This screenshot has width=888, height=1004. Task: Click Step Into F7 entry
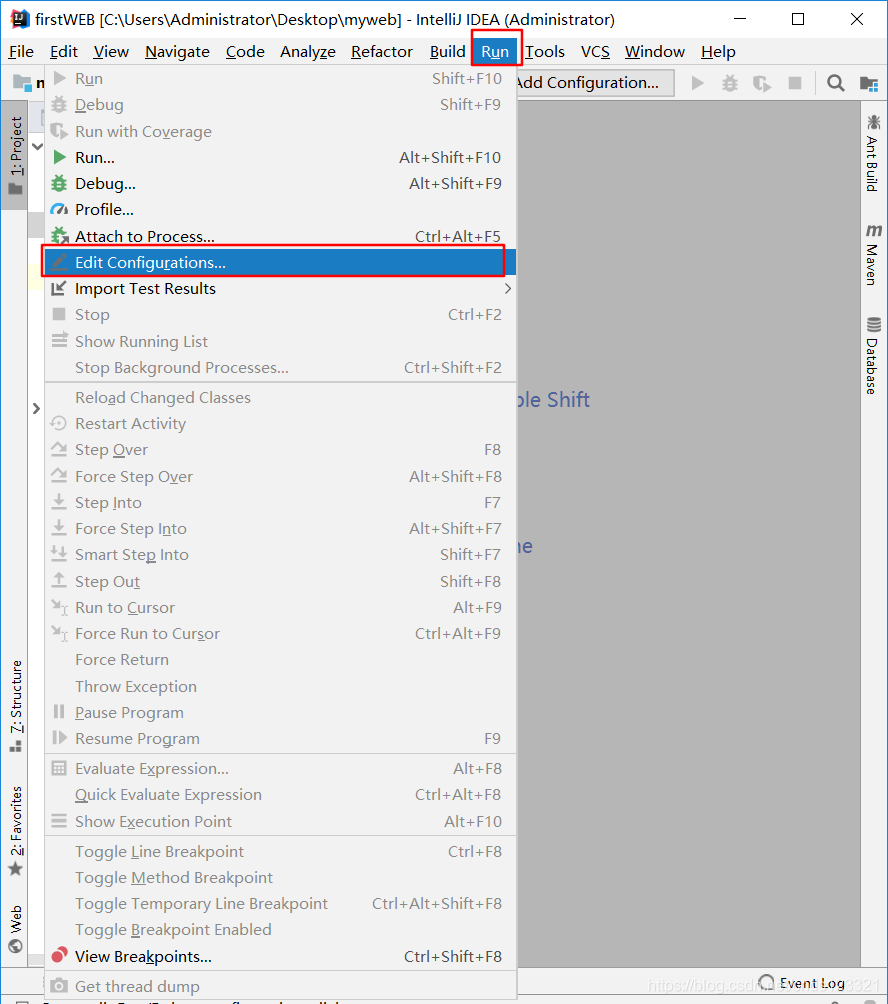click(x=280, y=503)
